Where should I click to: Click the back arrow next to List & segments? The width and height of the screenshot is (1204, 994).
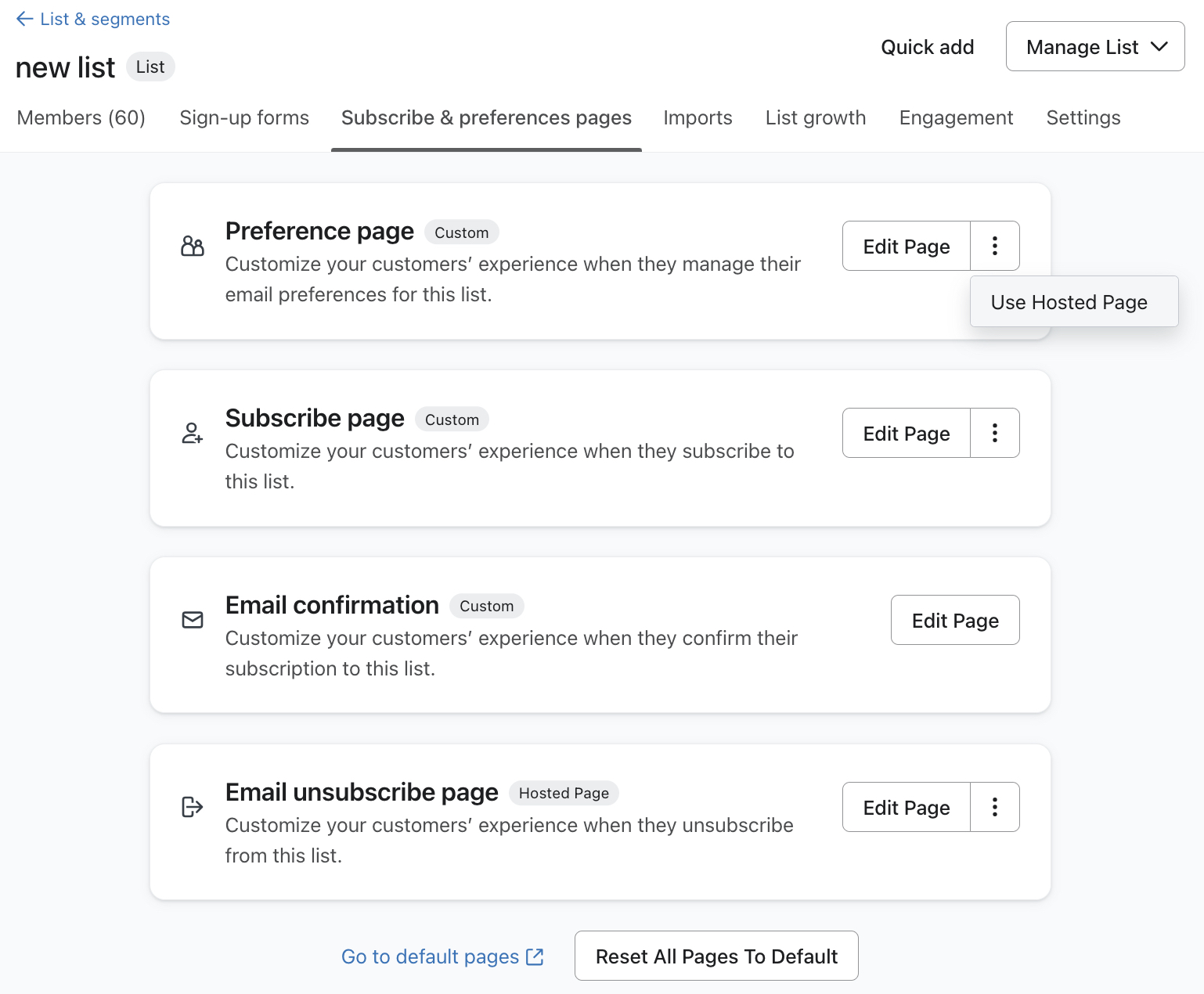[x=24, y=19]
